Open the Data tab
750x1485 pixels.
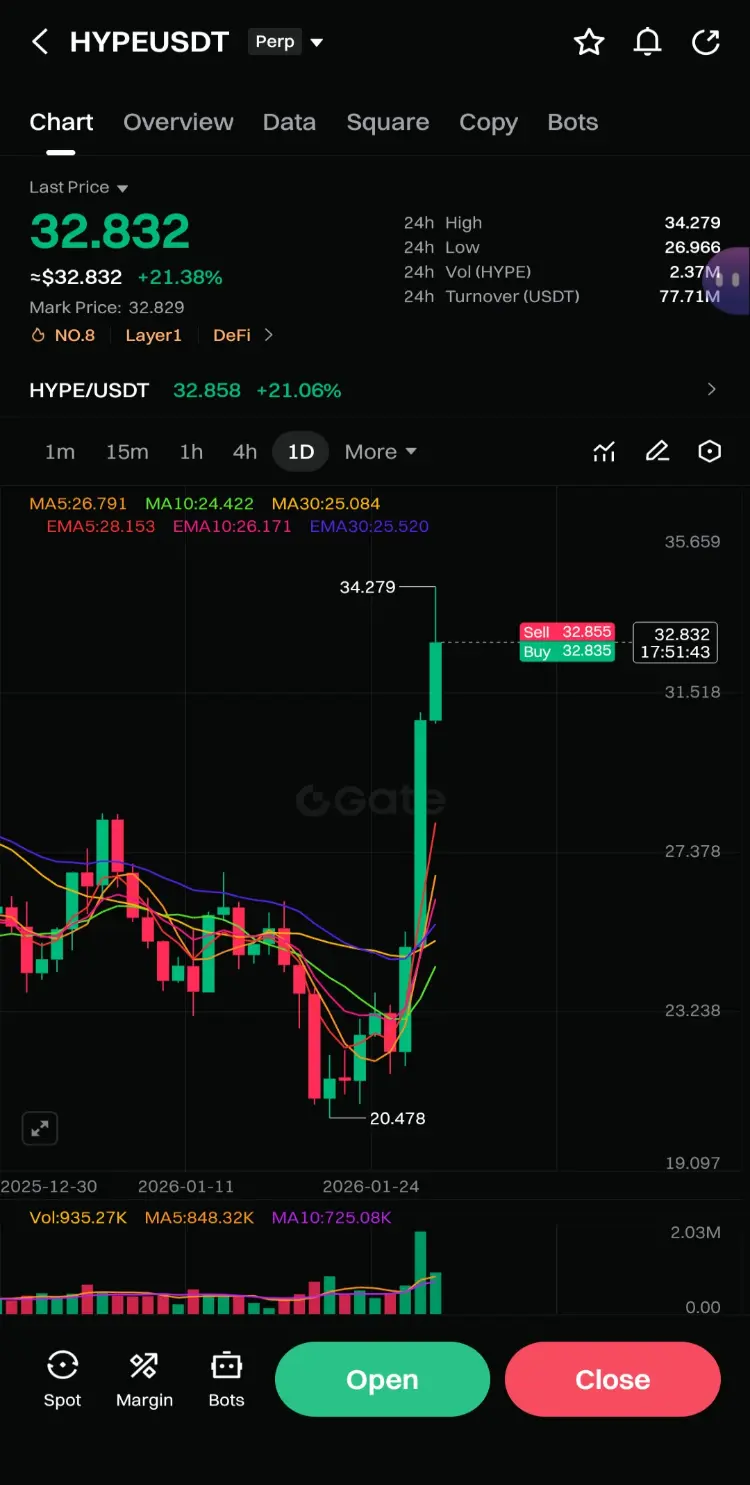[289, 122]
